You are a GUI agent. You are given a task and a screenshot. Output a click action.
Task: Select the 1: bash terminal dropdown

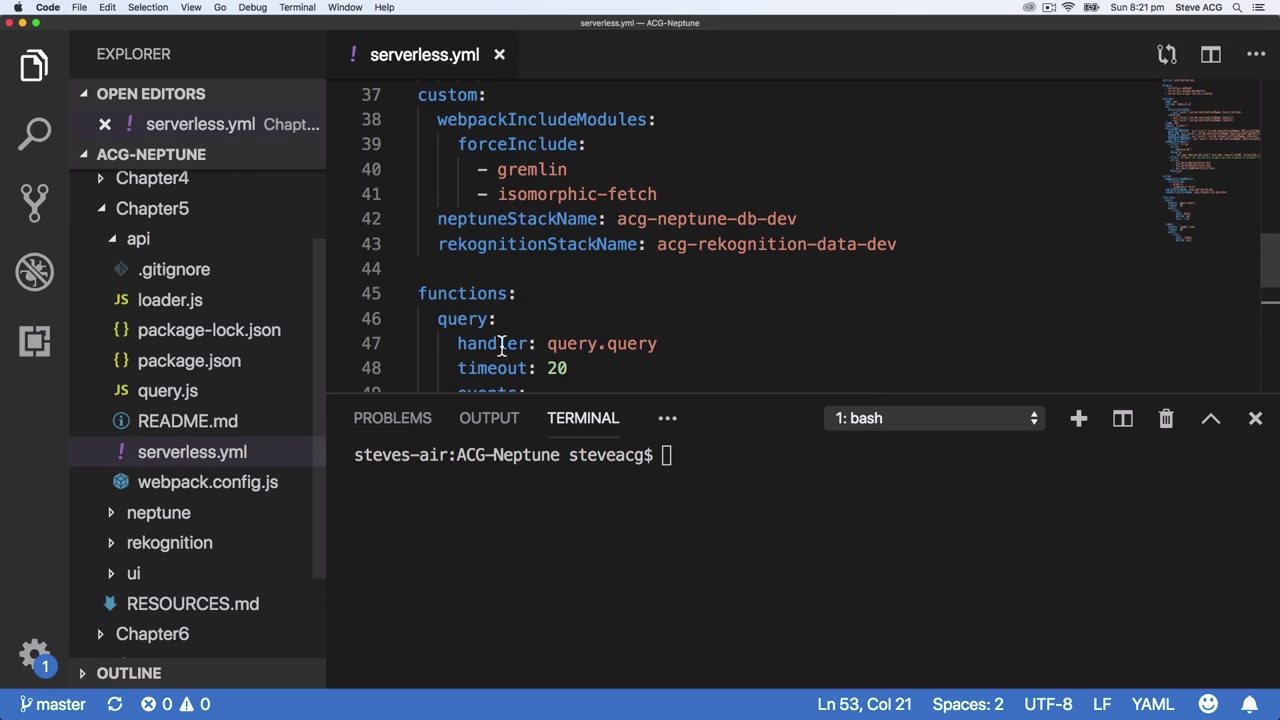(936, 418)
